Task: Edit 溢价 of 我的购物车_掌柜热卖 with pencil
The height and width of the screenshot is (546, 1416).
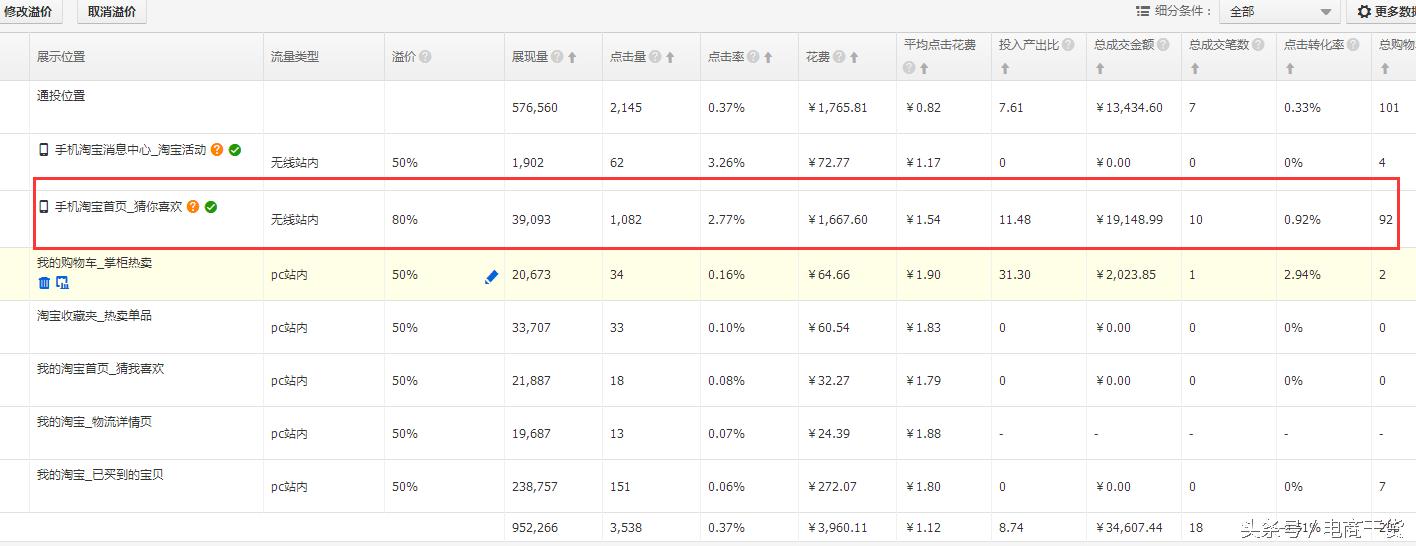Action: 491,277
